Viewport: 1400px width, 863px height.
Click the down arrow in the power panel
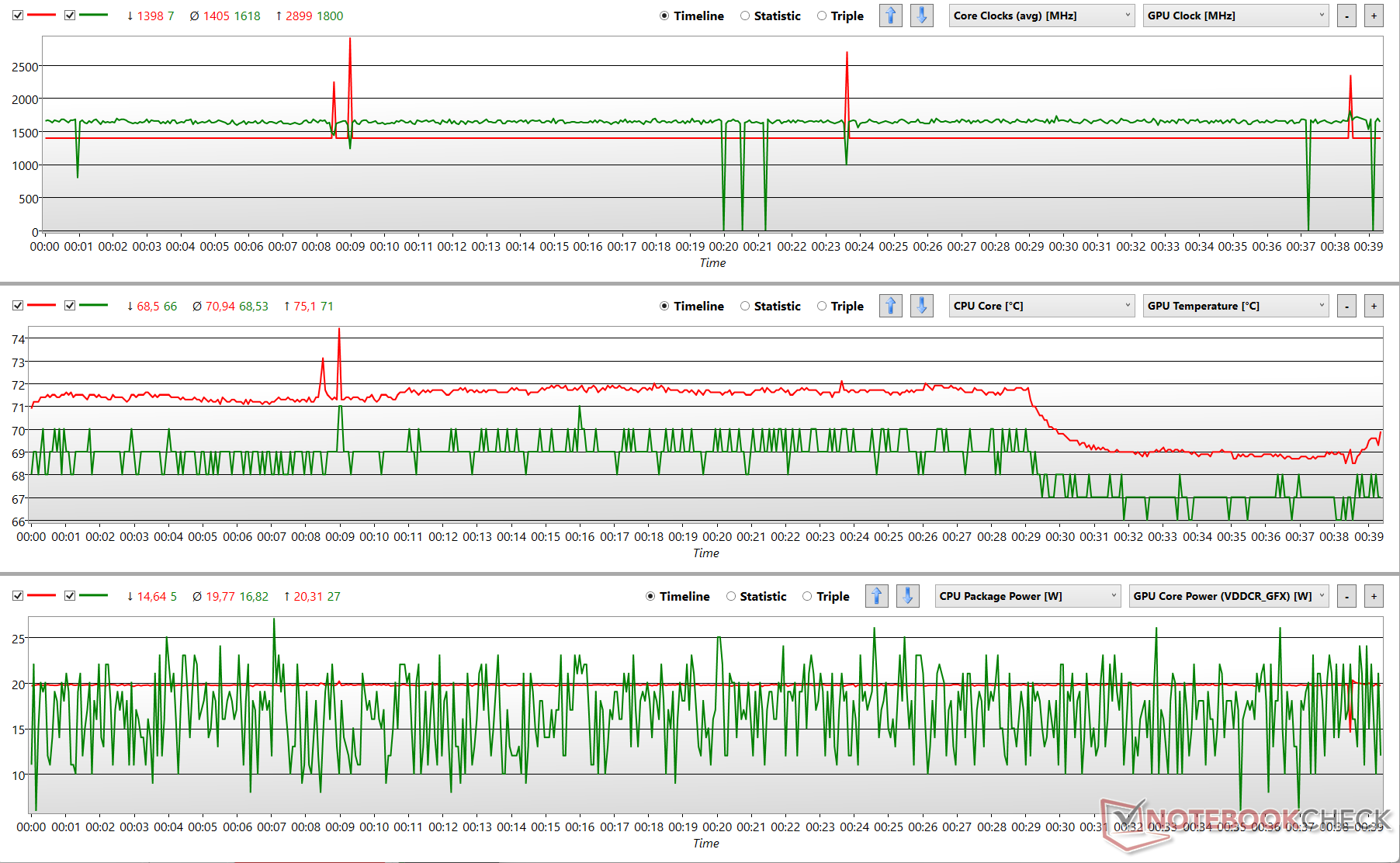pos(907,596)
